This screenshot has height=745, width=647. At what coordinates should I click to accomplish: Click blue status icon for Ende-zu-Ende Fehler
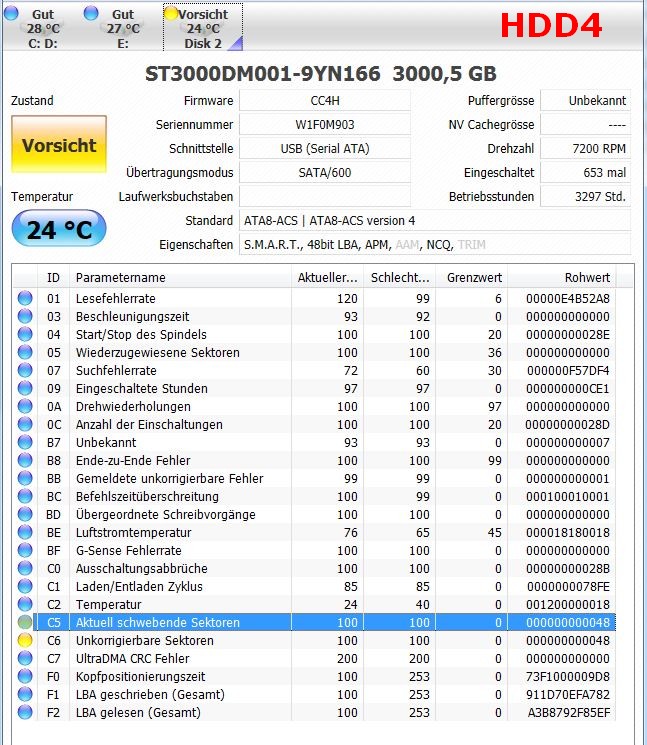click(x=25, y=460)
